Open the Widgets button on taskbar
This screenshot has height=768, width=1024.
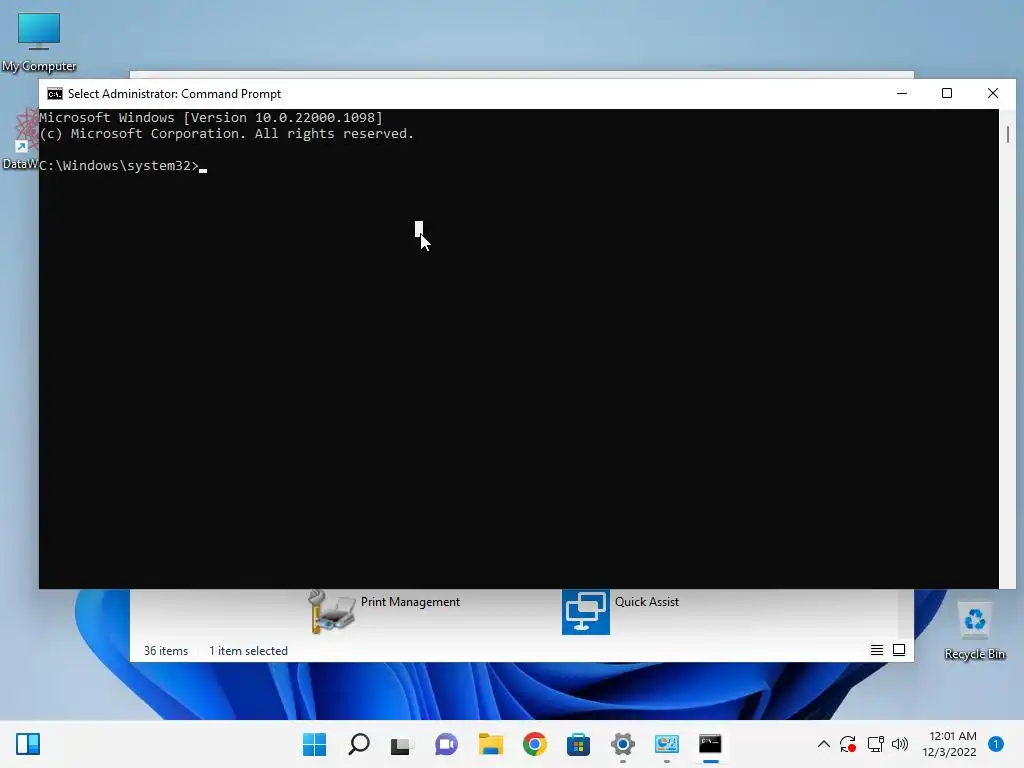point(28,744)
